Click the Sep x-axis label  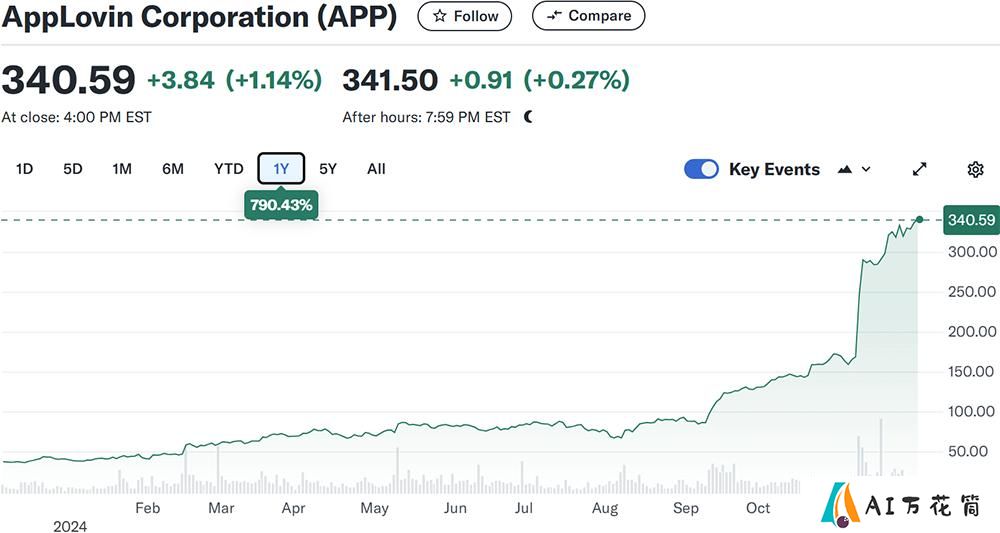click(x=686, y=508)
